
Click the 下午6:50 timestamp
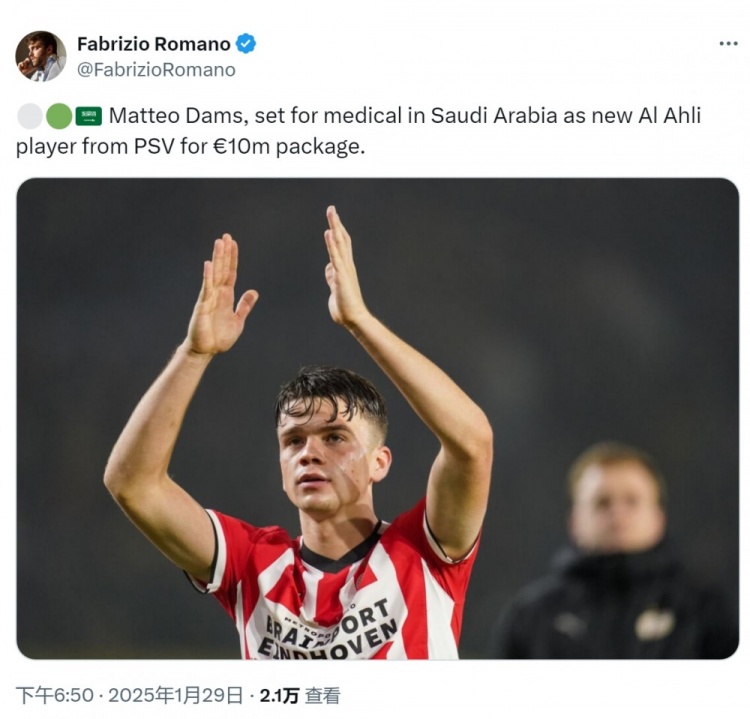click(x=55, y=695)
